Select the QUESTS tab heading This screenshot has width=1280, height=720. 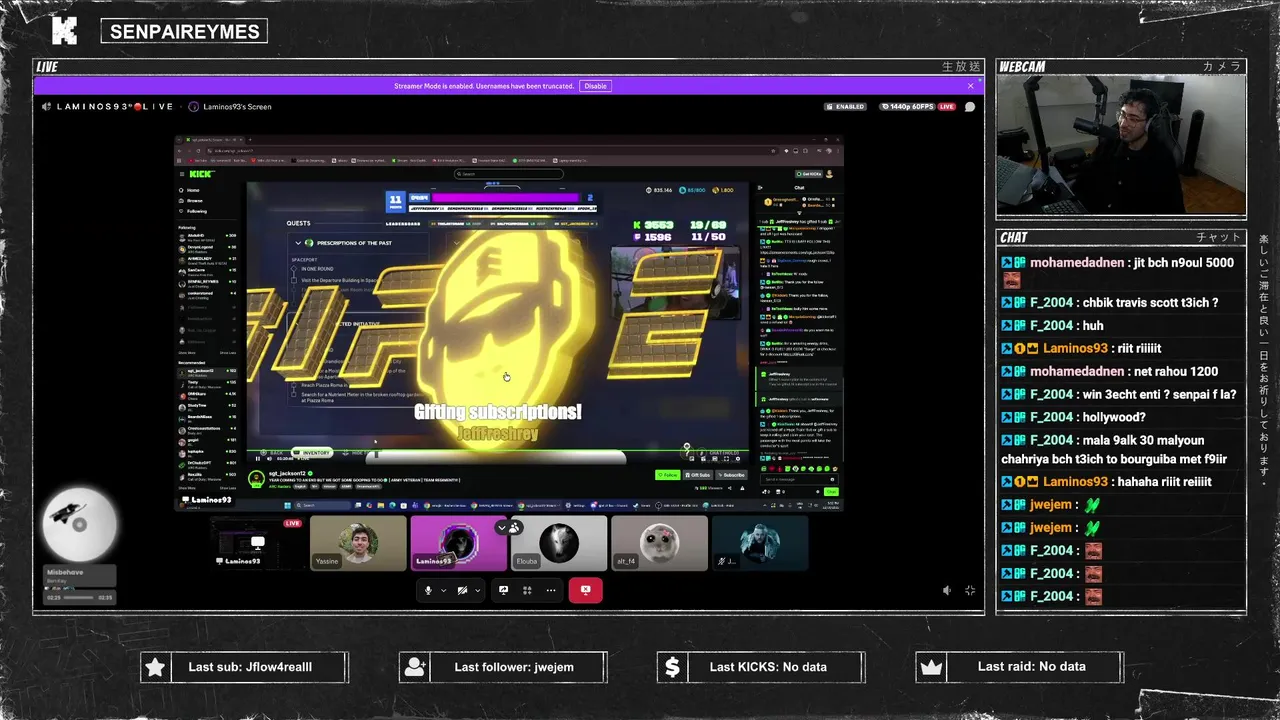tap(298, 223)
